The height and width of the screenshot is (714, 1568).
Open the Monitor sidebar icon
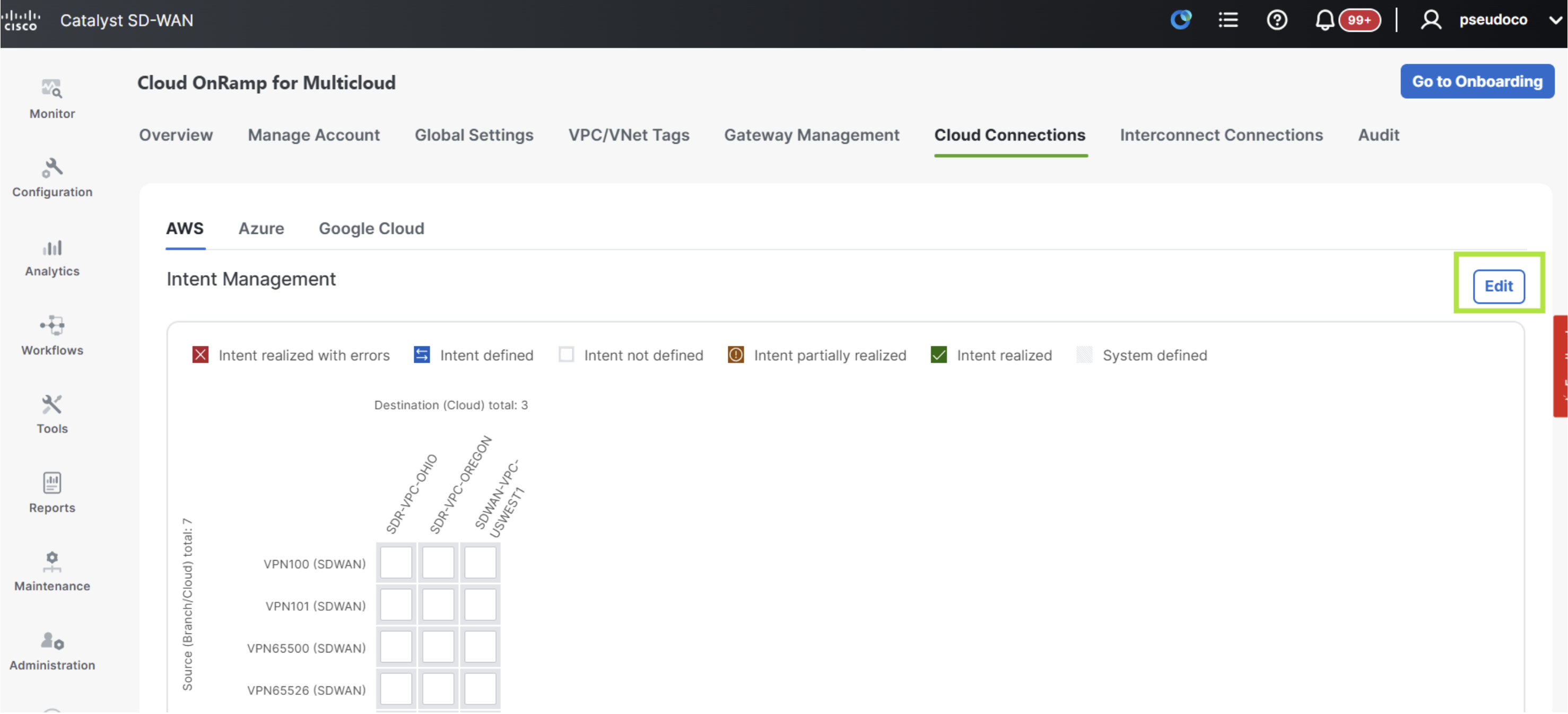coord(52,89)
